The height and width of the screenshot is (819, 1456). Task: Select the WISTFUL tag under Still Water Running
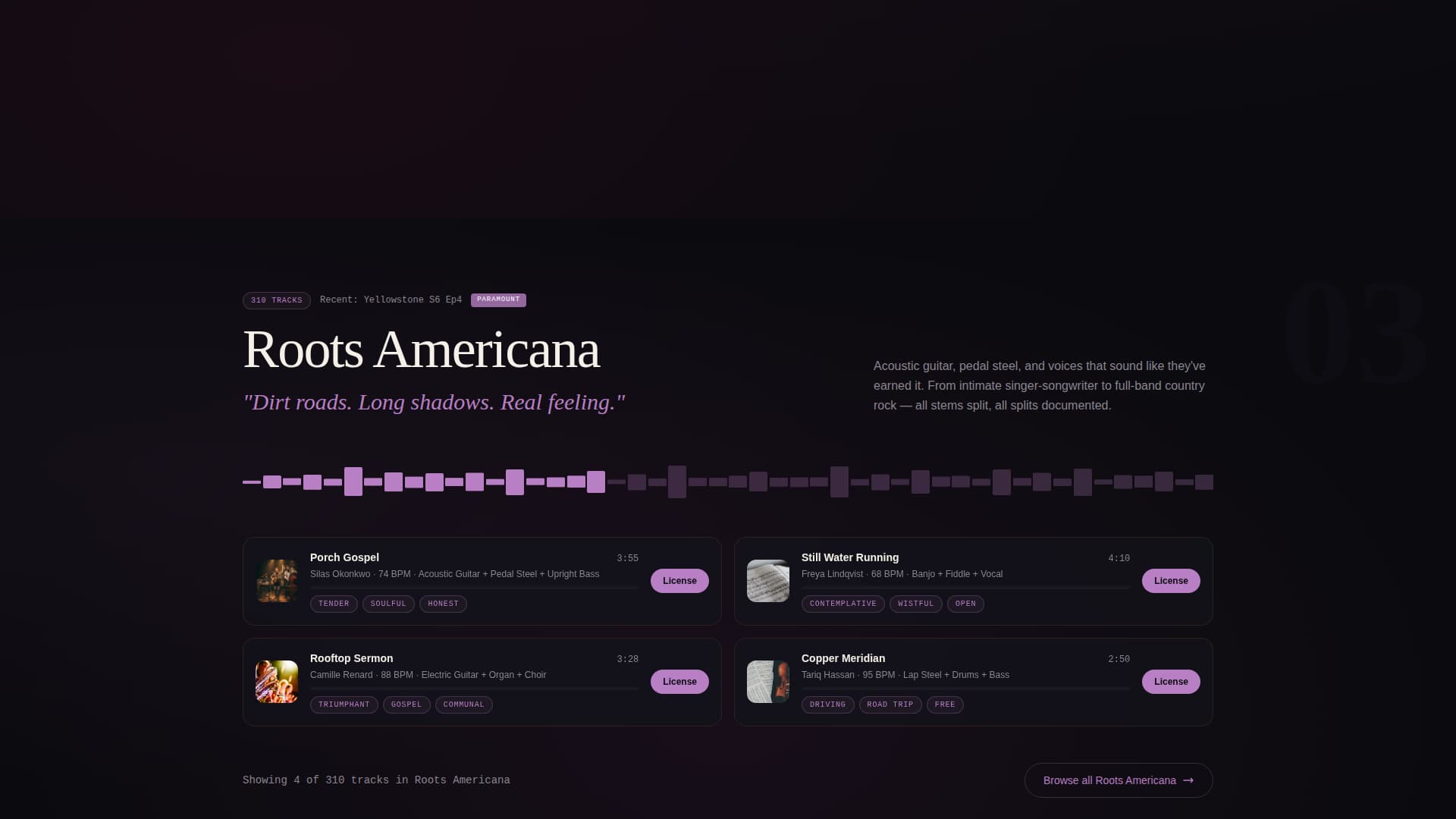[x=915, y=604]
